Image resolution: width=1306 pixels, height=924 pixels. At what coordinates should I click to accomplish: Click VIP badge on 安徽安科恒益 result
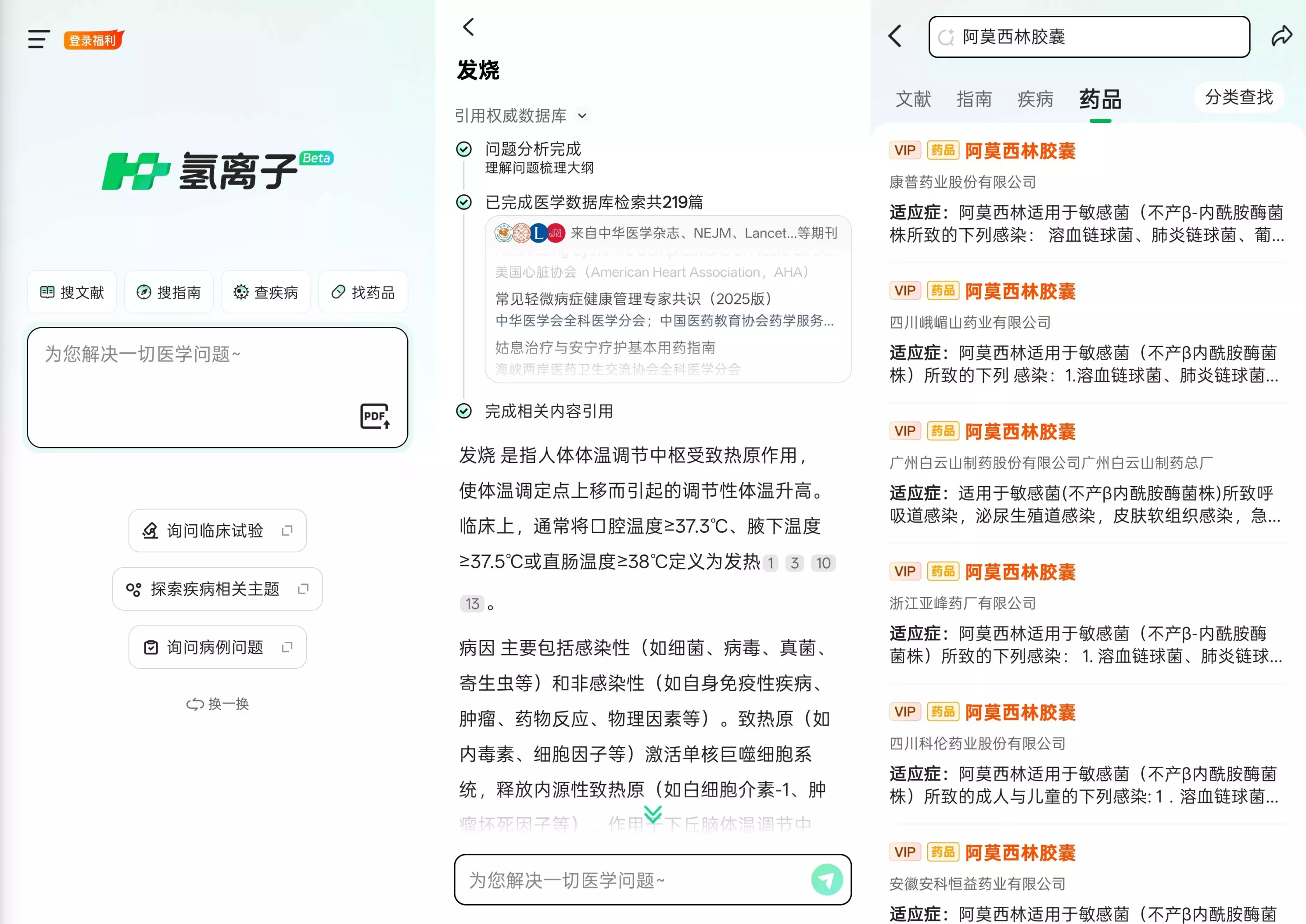[x=905, y=852]
